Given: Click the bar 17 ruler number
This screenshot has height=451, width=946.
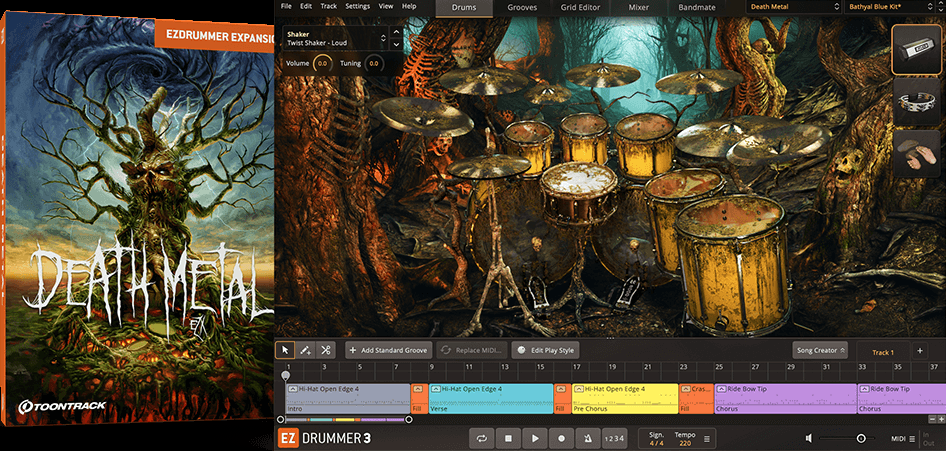Looking at the screenshot, I should [x=576, y=367].
